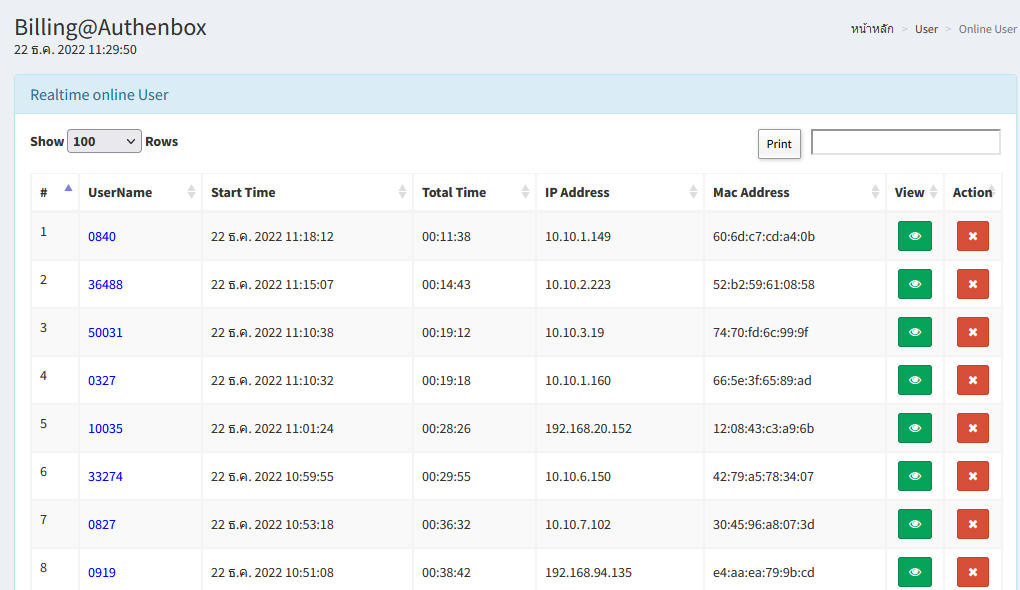This screenshot has height=590, width=1020.
Task: Click the Print button
Action: click(x=779, y=144)
